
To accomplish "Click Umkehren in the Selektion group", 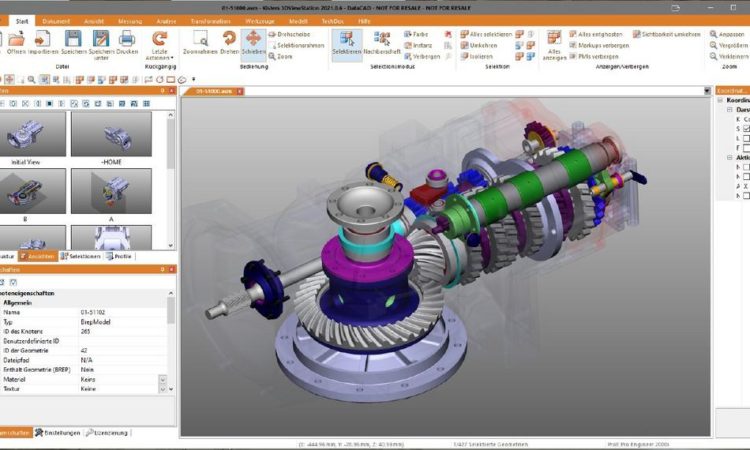I will point(479,45).
